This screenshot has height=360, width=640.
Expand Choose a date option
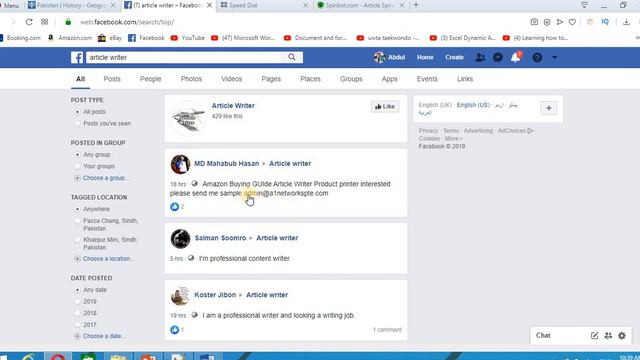tap(104, 336)
